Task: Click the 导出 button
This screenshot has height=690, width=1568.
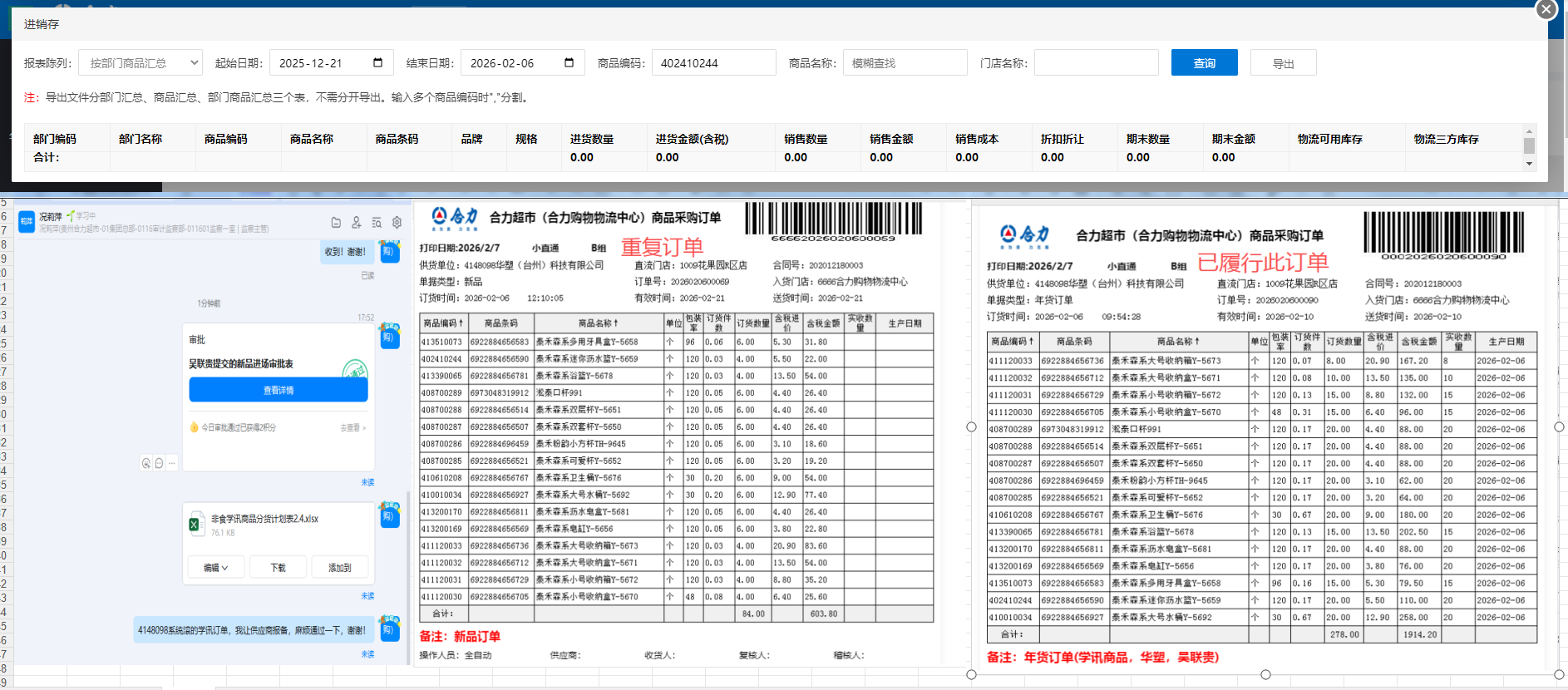Action: tap(1283, 63)
